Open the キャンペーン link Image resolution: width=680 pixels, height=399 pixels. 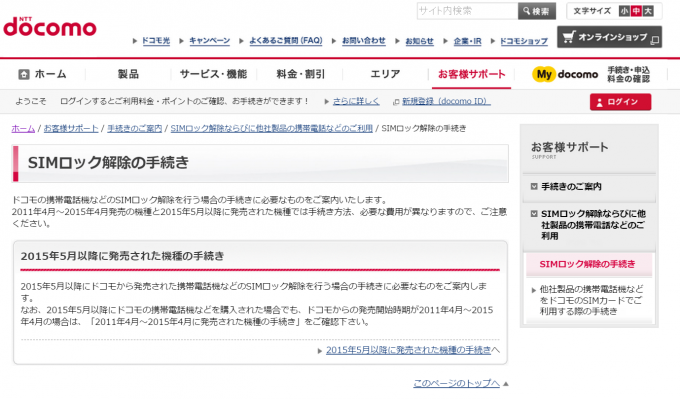coord(209,41)
